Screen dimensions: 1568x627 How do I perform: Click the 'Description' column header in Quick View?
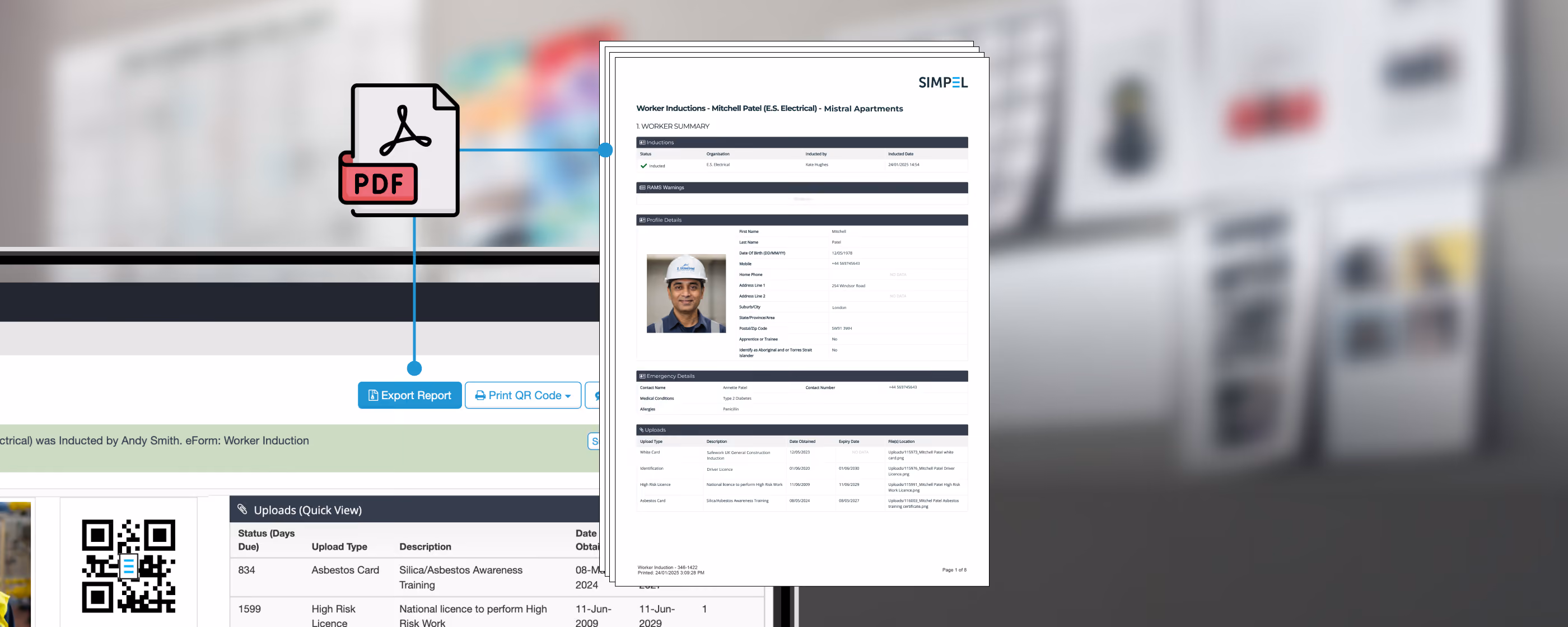(x=426, y=546)
